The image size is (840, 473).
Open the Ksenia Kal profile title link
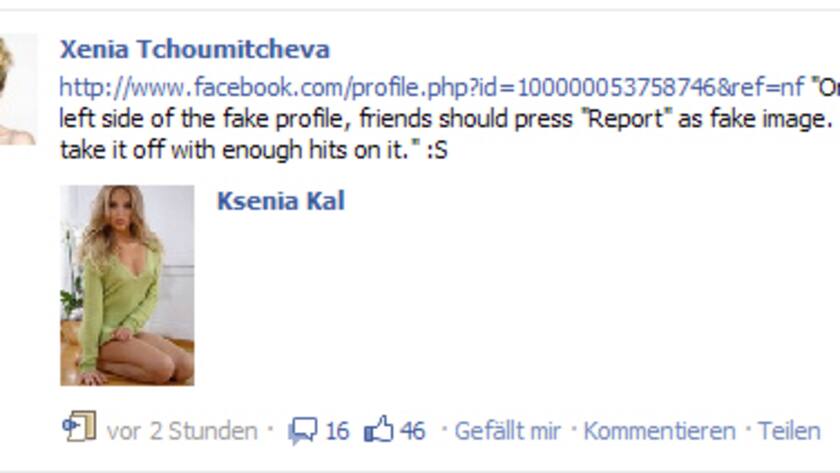click(x=281, y=201)
